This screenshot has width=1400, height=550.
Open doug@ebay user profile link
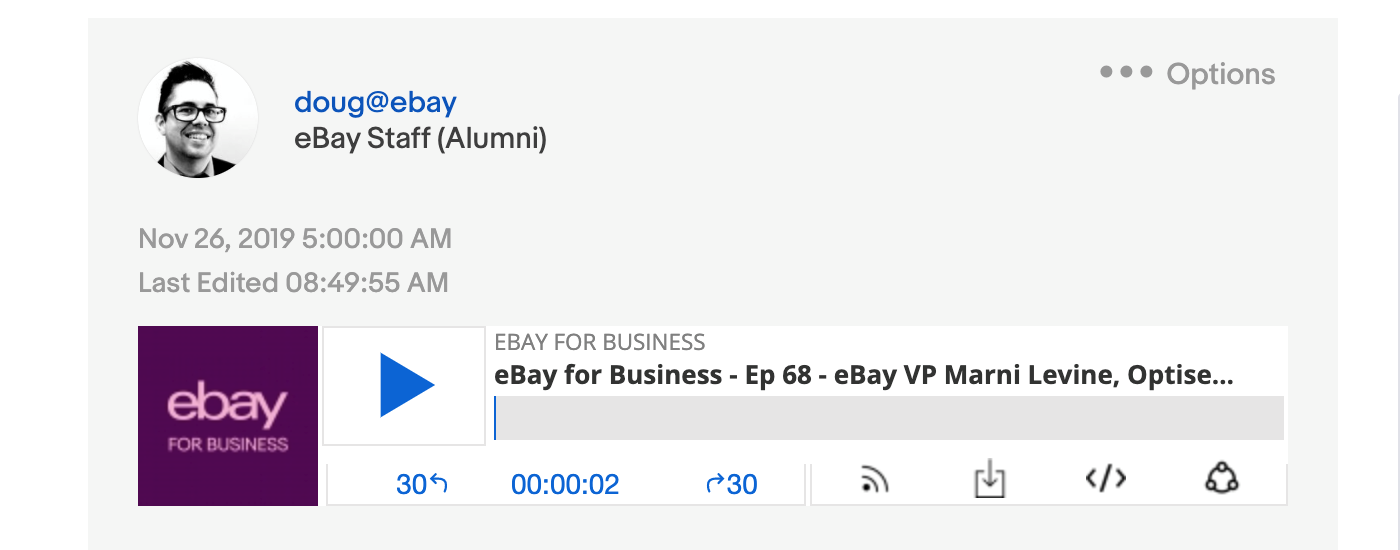pos(375,102)
